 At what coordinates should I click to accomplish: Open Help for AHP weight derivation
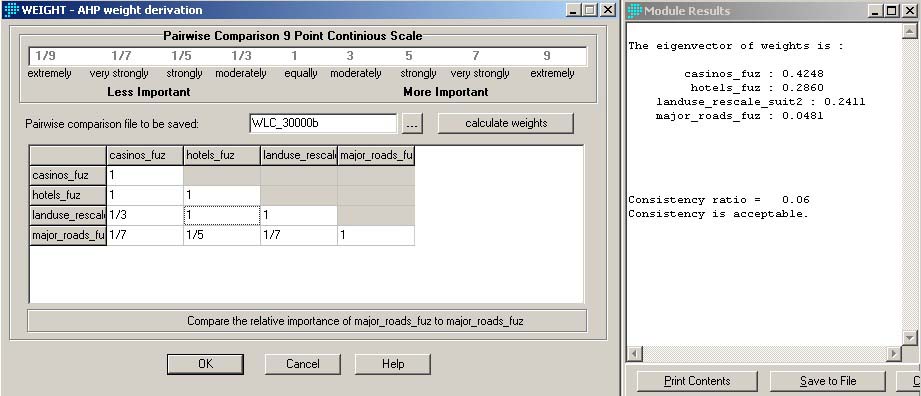[x=393, y=364]
